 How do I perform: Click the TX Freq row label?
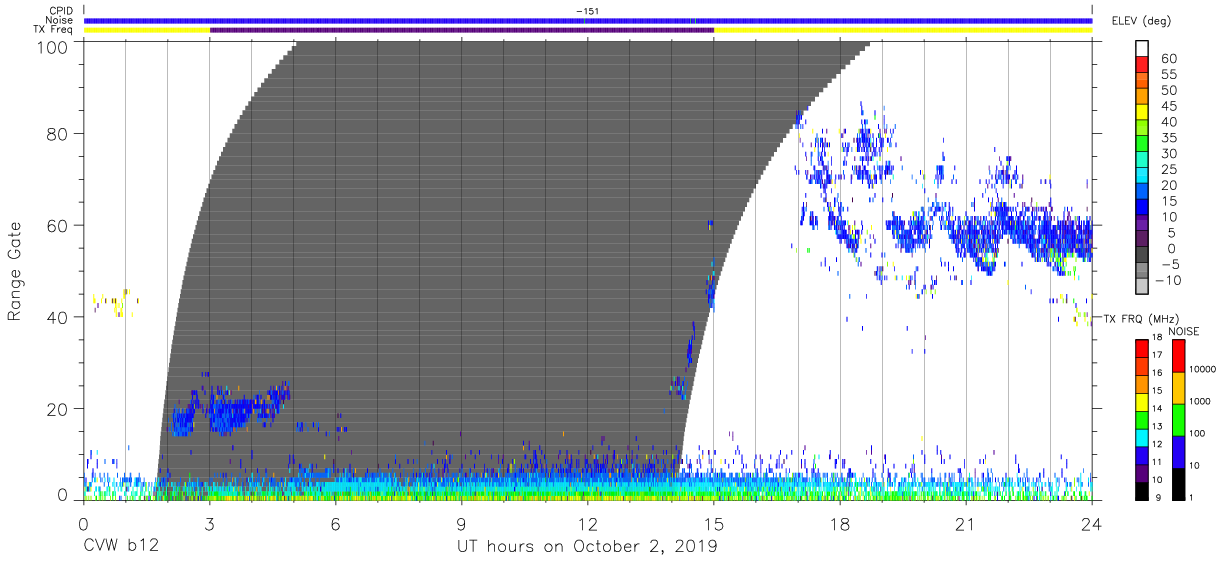click(53, 29)
